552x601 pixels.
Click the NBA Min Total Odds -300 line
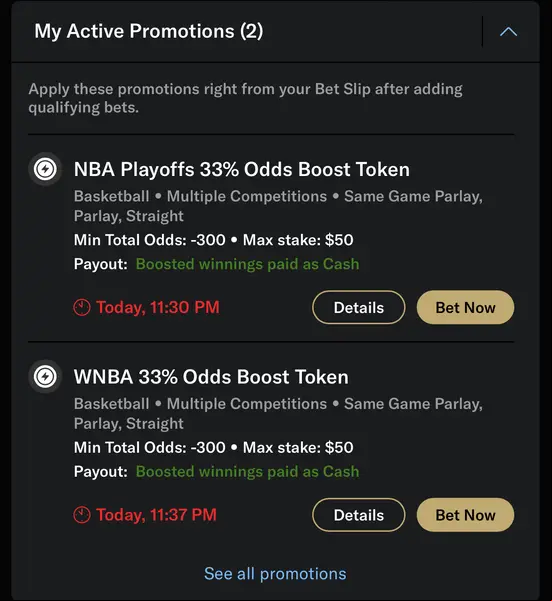pyautogui.click(x=214, y=240)
